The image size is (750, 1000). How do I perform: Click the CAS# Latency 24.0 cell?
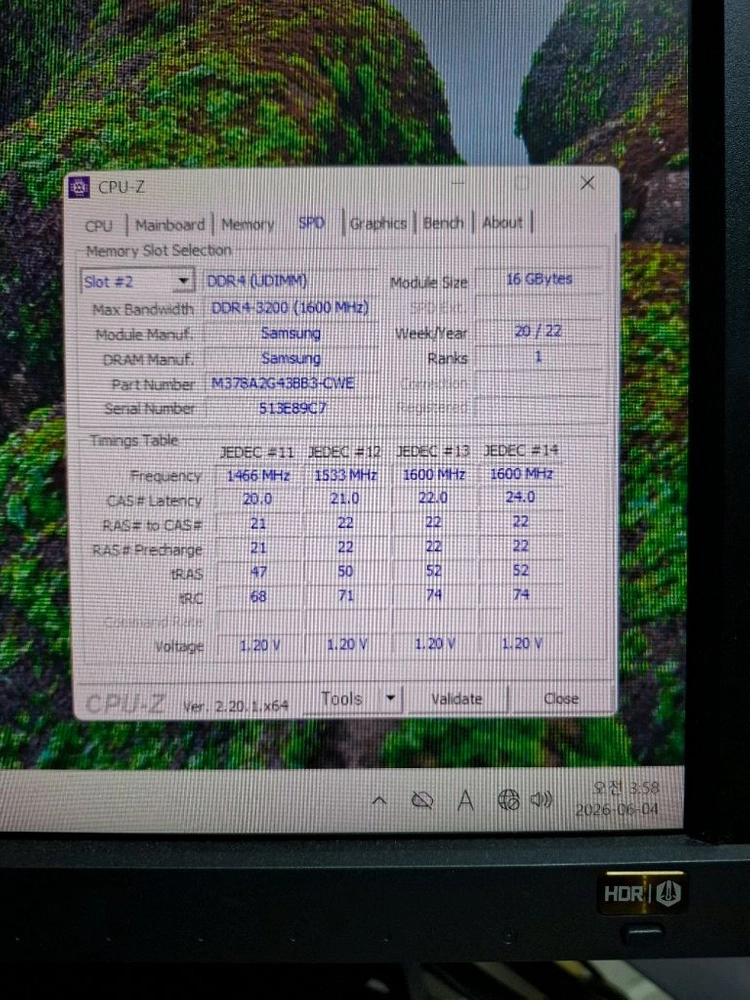520,497
